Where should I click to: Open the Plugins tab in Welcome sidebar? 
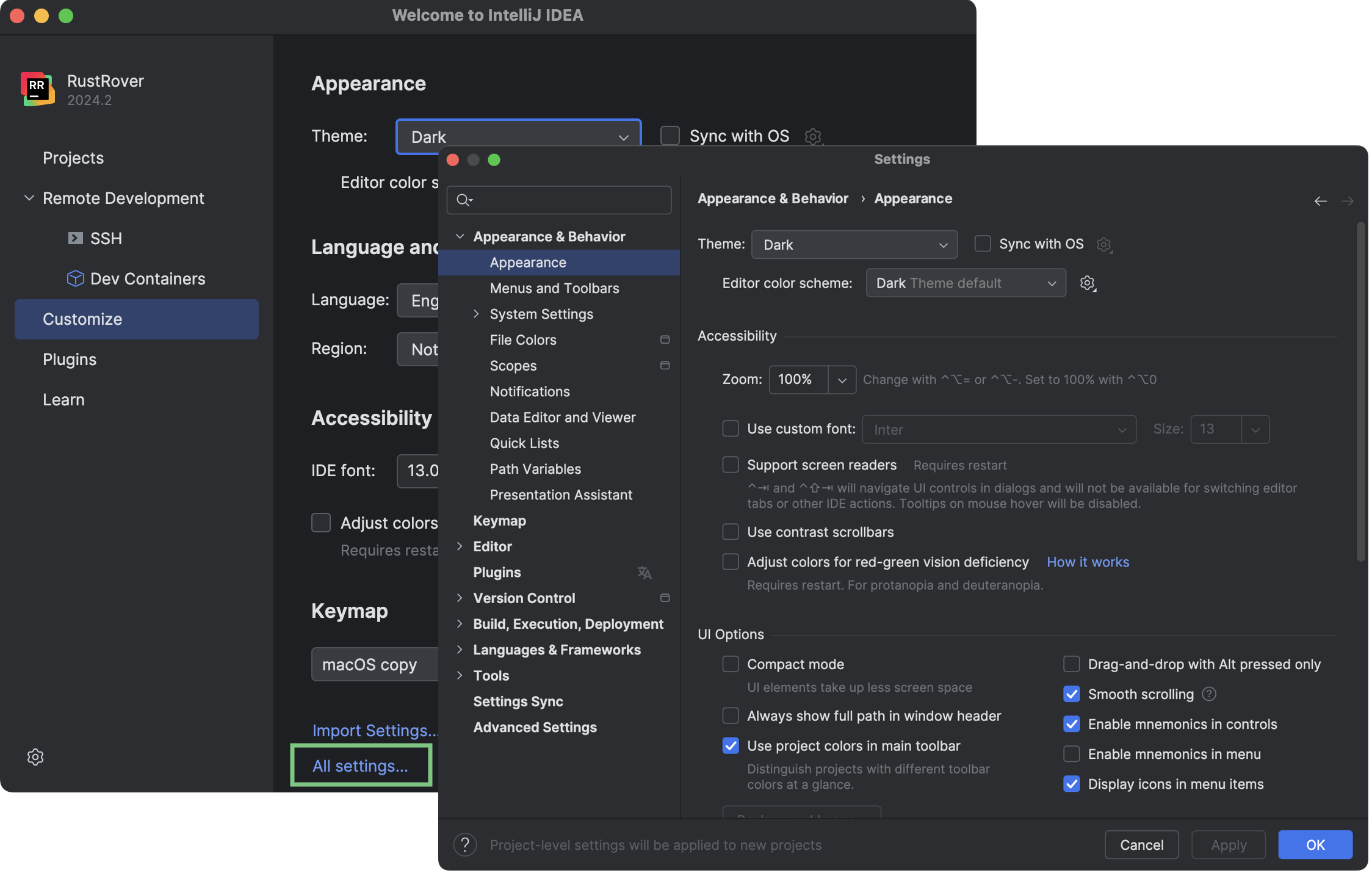coord(70,360)
